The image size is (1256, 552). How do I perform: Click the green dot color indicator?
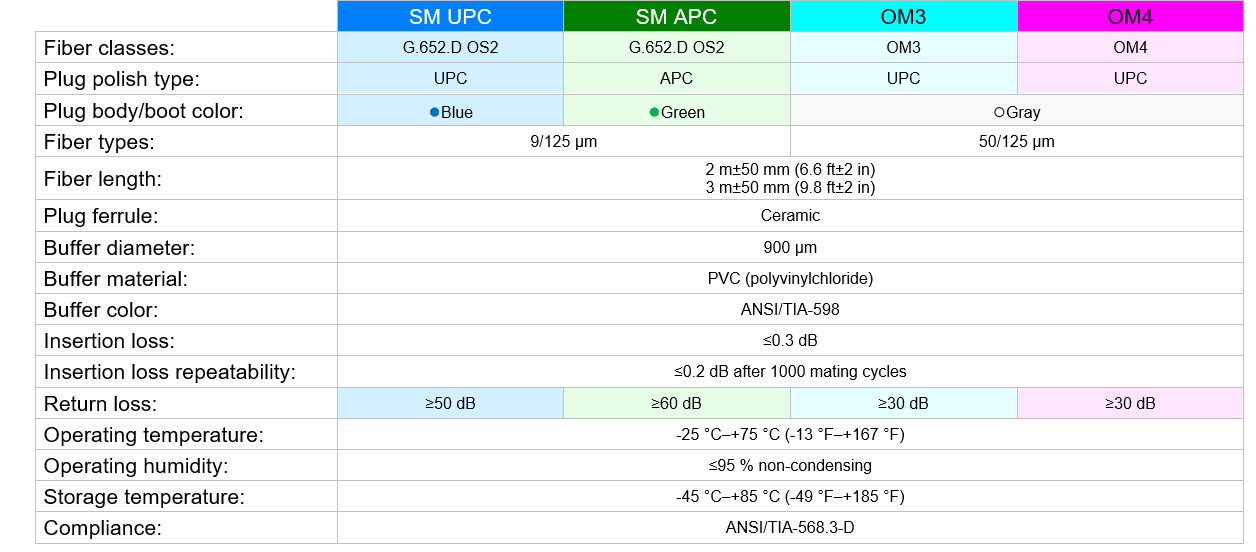click(x=654, y=112)
